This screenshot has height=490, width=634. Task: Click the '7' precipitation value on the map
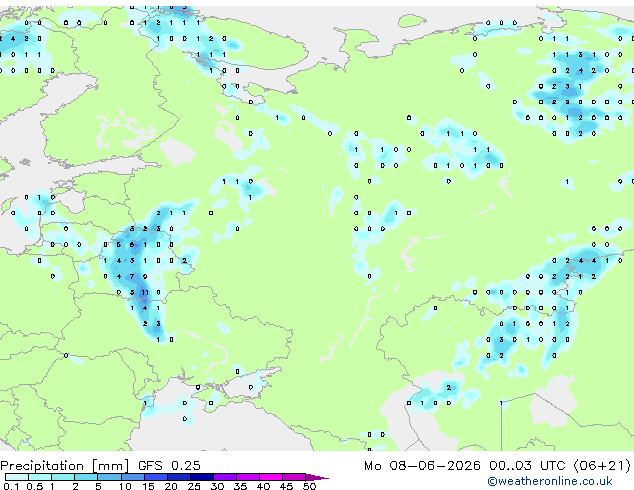[x=132, y=277]
